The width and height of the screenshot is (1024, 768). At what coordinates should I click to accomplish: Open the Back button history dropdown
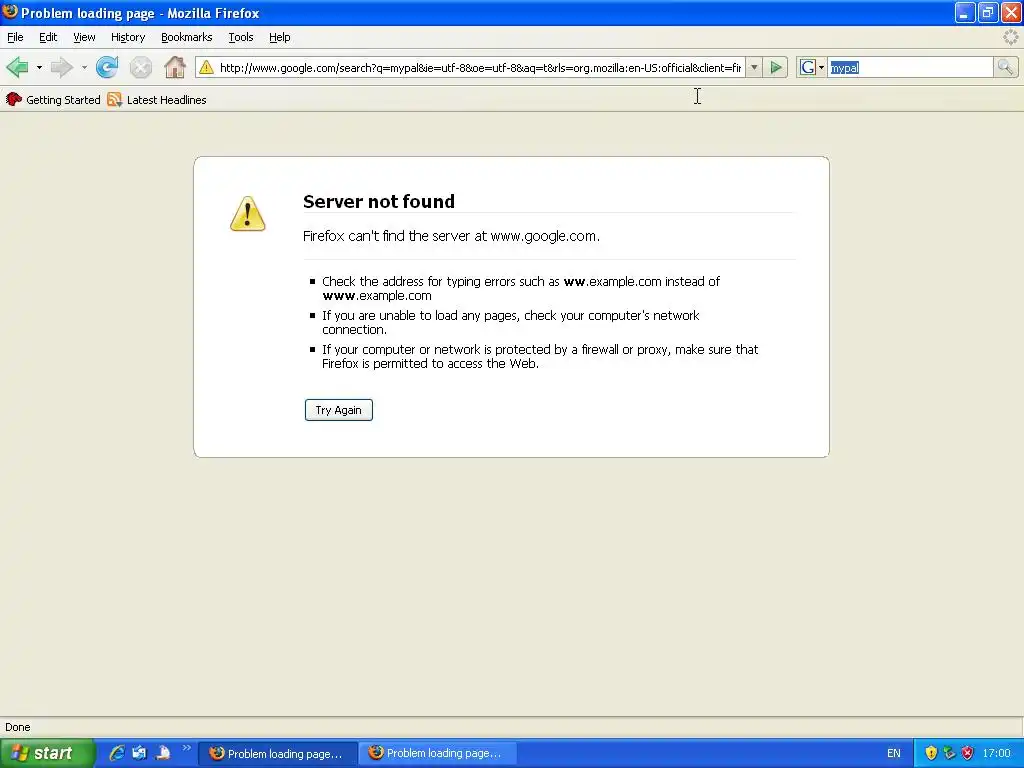39,67
